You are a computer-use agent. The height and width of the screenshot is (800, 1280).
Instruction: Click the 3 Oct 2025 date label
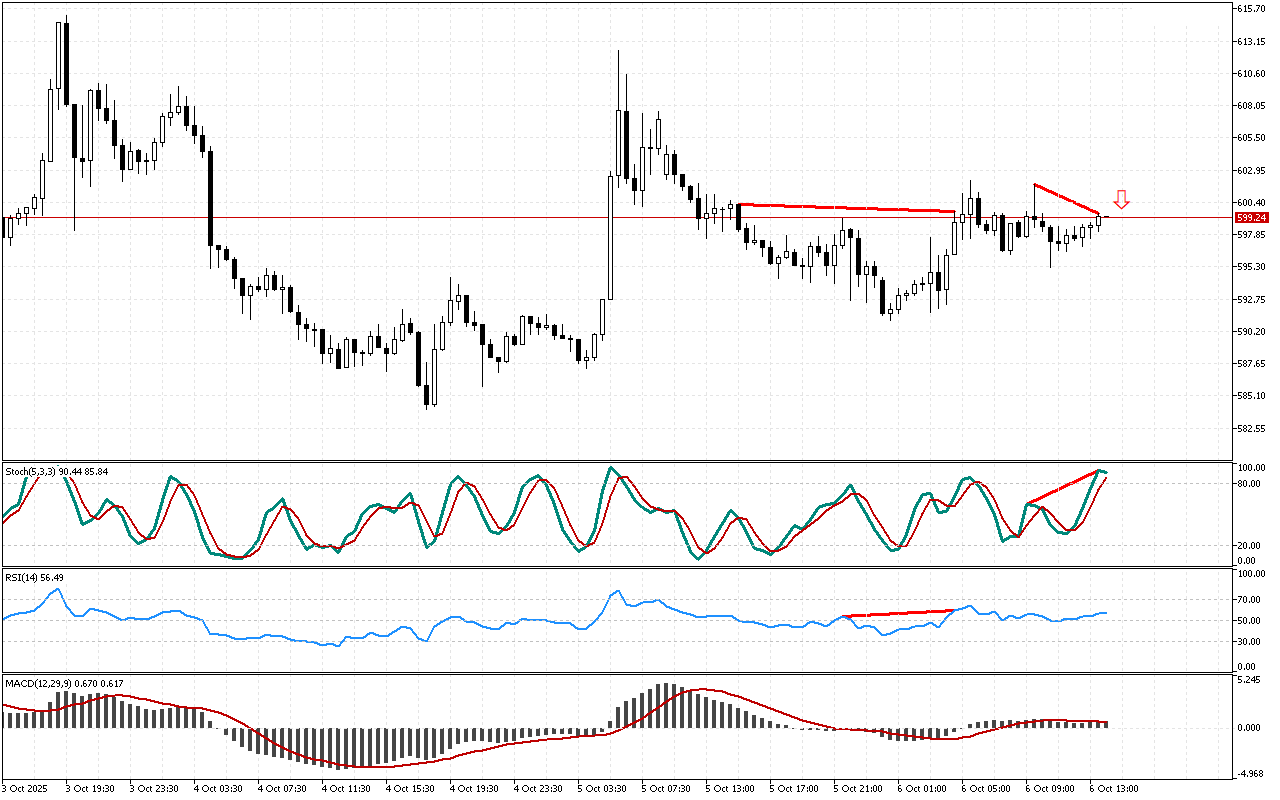[x=26, y=788]
